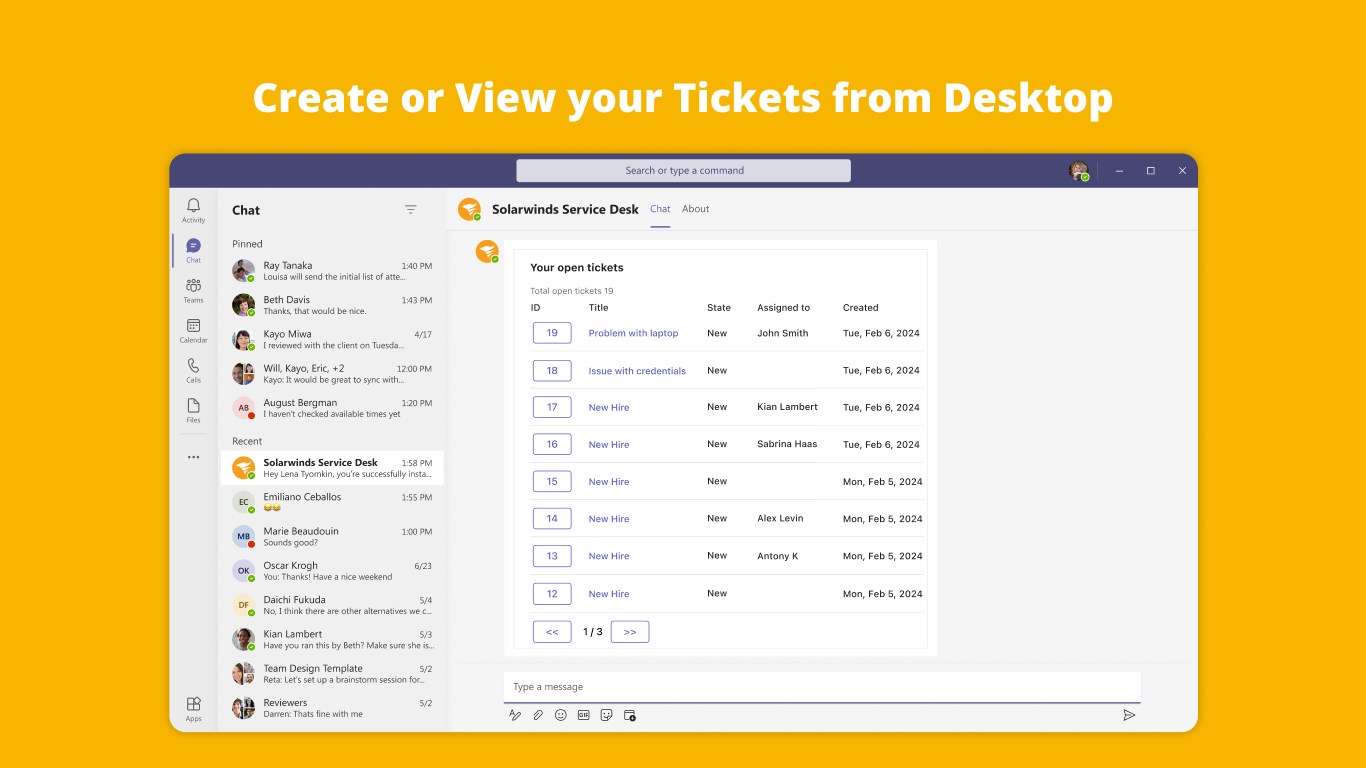Click the user profile avatar in title bar

pyautogui.click(x=1078, y=171)
